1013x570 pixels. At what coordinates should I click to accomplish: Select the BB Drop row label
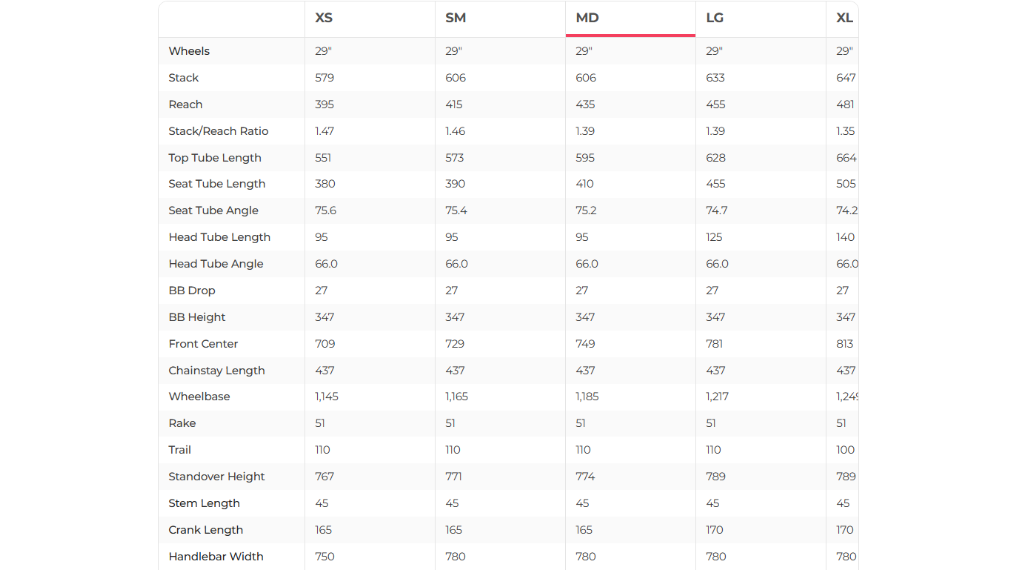(192, 291)
